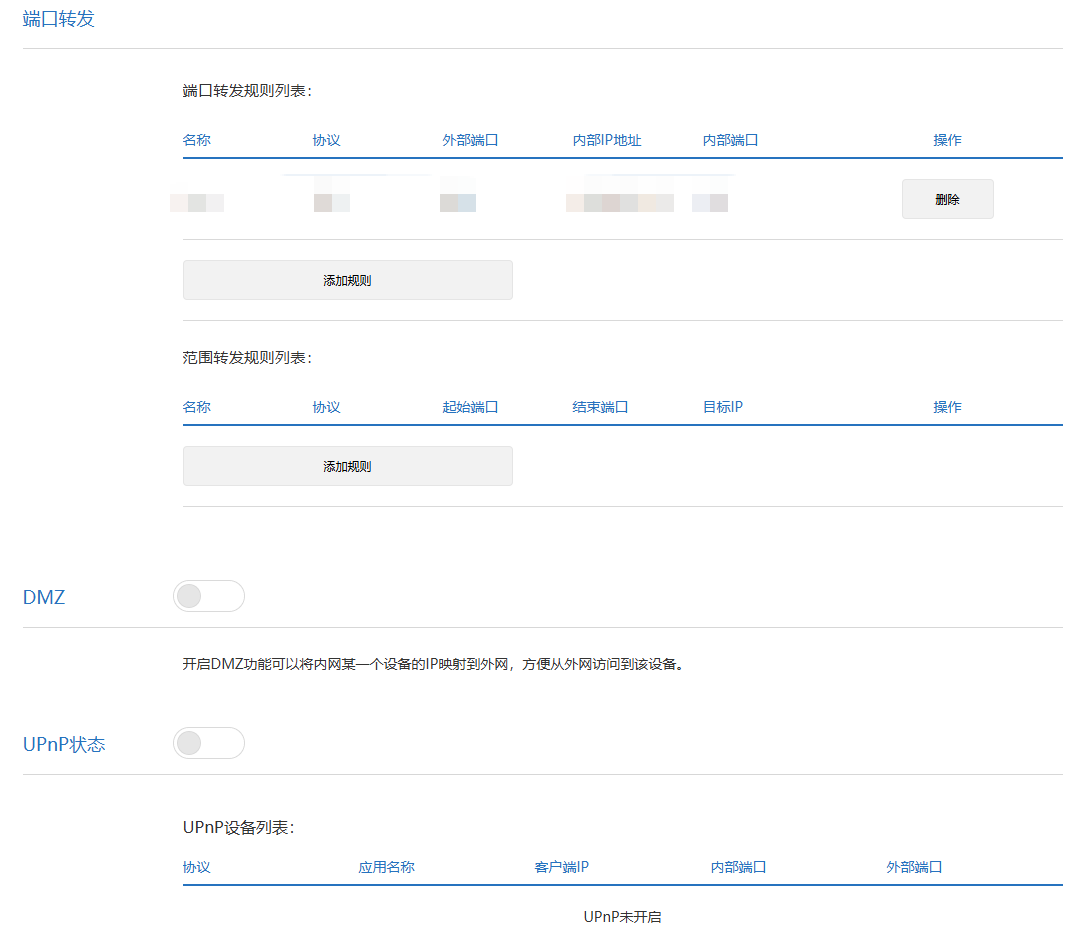Click the UPnP未开启 status message
The height and width of the screenshot is (938, 1076).
pos(622,917)
